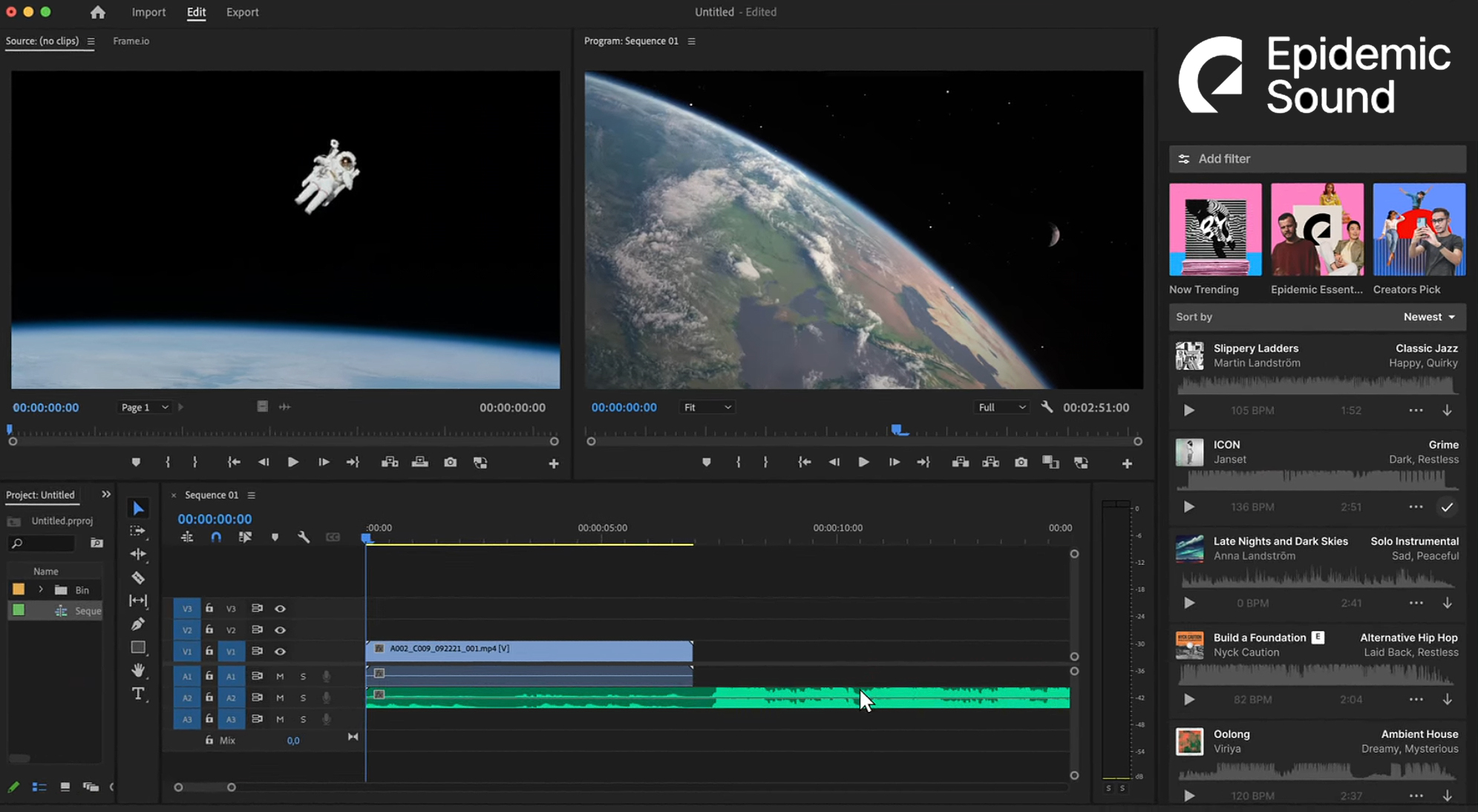Switch to the Export tab
The height and width of the screenshot is (812, 1478).
point(242,12)
